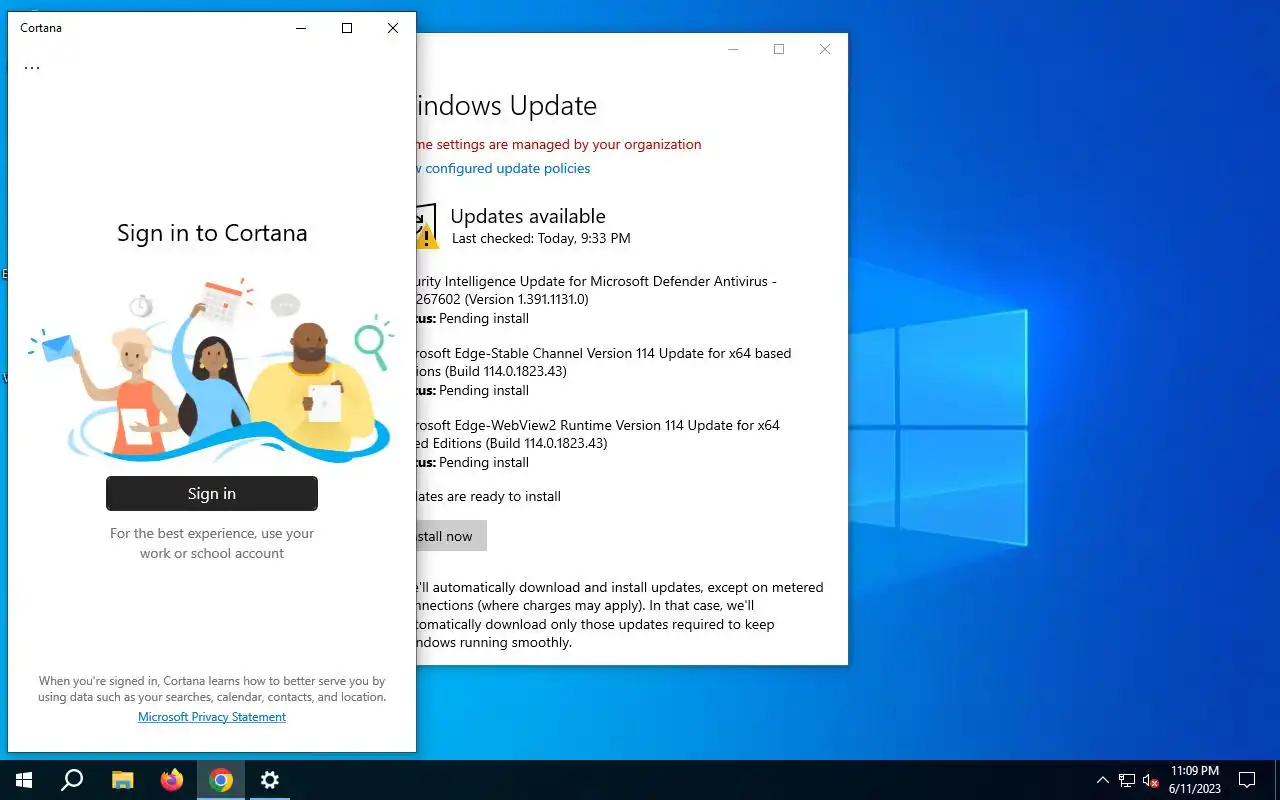
Task: Show hidden system tray icons
Action: coord(1103,780)
